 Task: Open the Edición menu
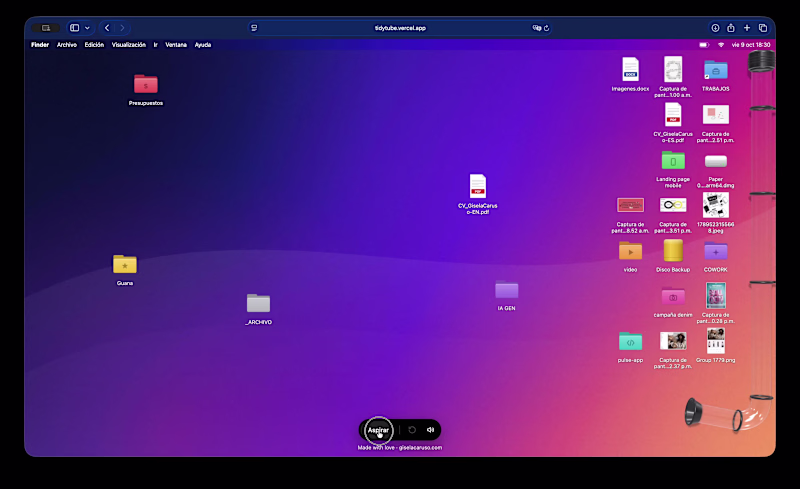[x=94, y=45]
